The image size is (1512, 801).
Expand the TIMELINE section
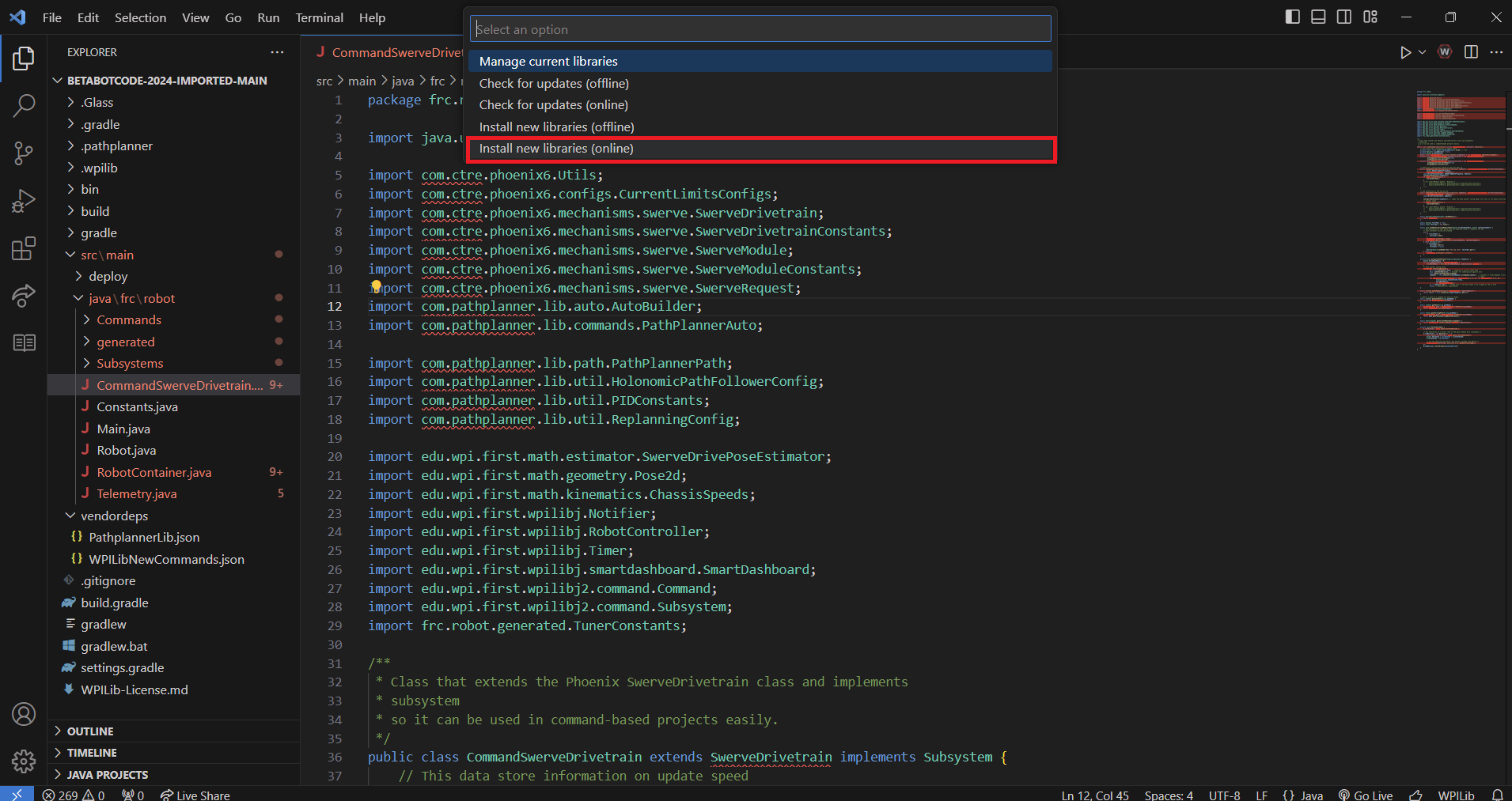click(x=174, y=753)
